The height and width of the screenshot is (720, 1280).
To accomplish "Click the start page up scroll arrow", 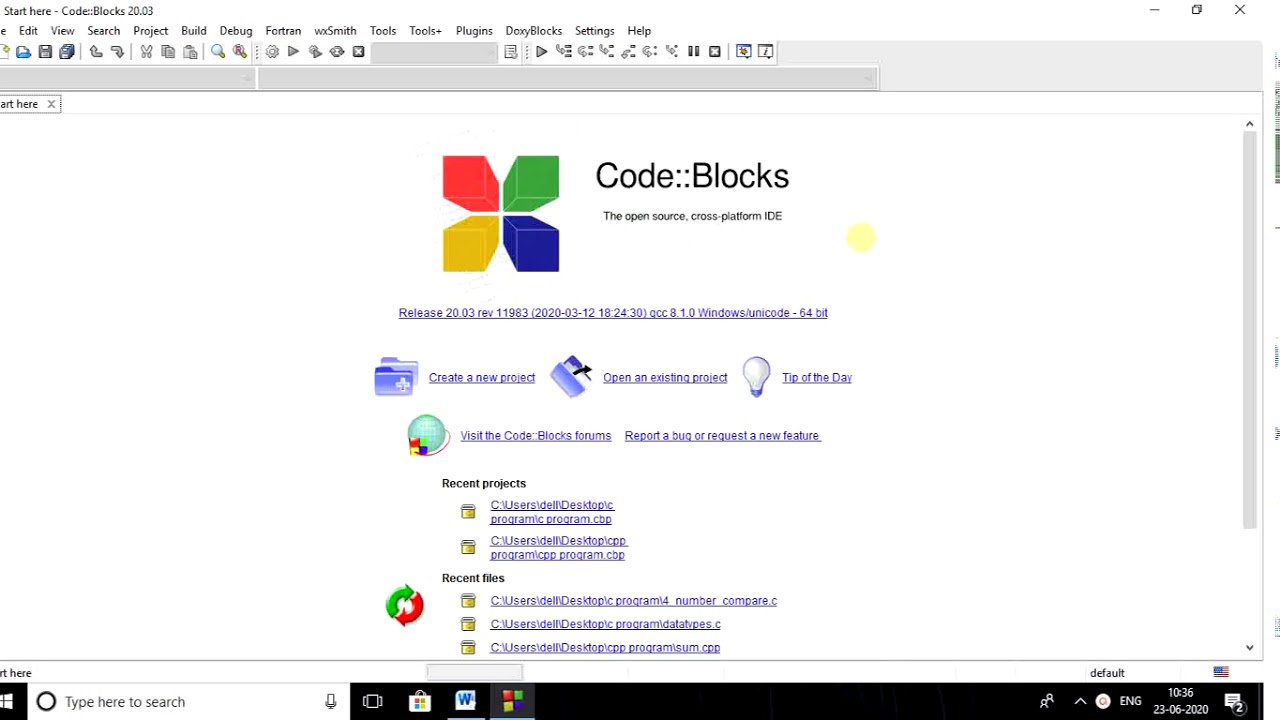I will click(x=1250, y=124).
